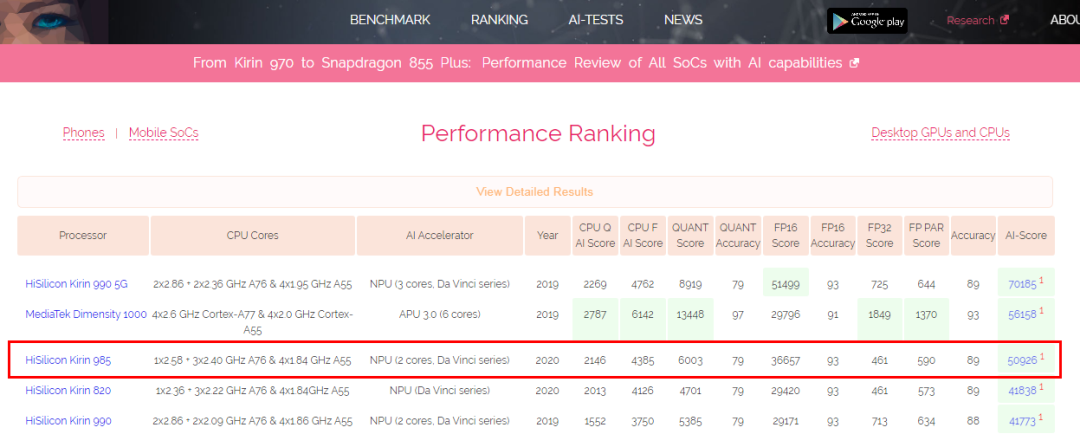Select the APU 3.0 (6 cores) cell

point(439,314)
